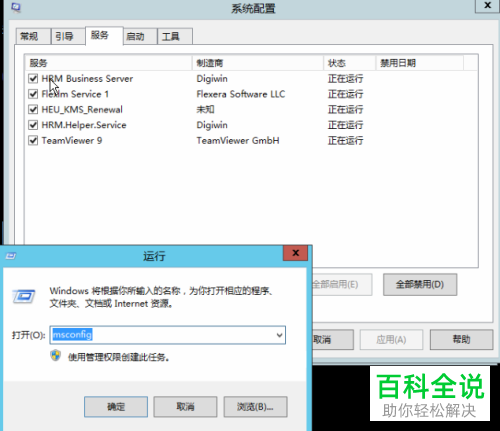Image resolution: width=500 pixels, height=431 pixels.
Task: Click Digiwin cell in HRM Business Server row
Action: 212,79
